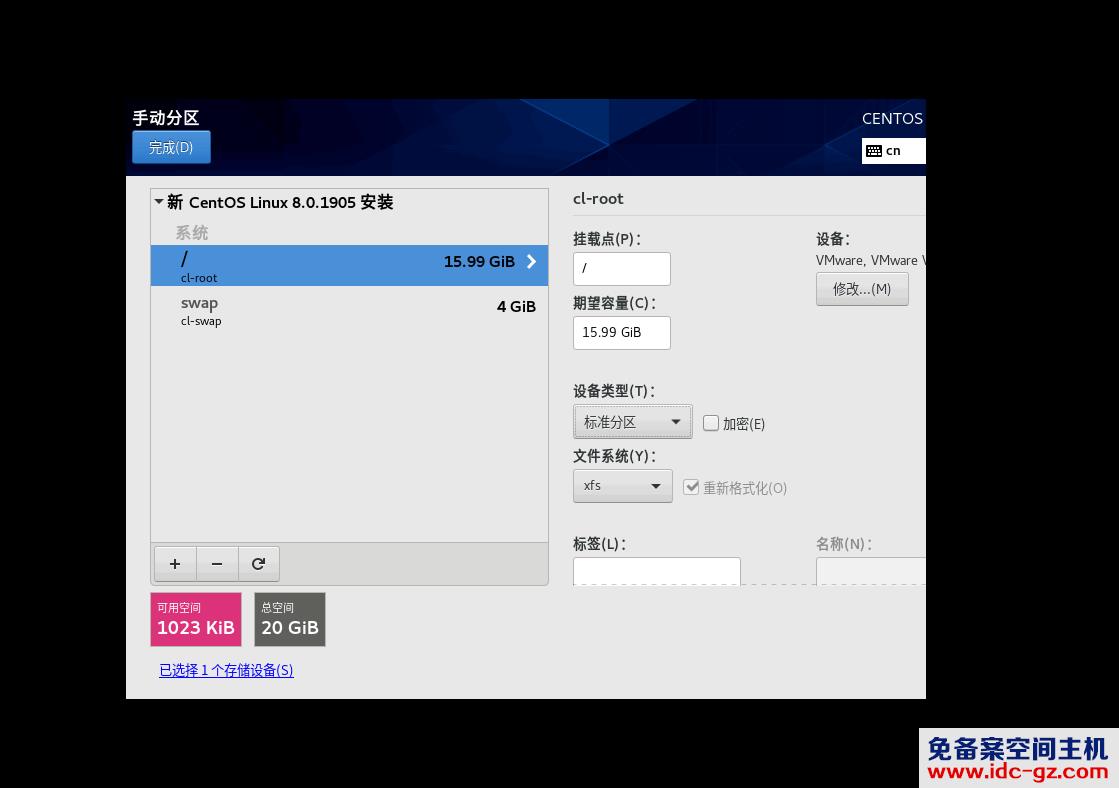Focus the 期望容量(C) 15.99 GiB field

coord(622,333)
